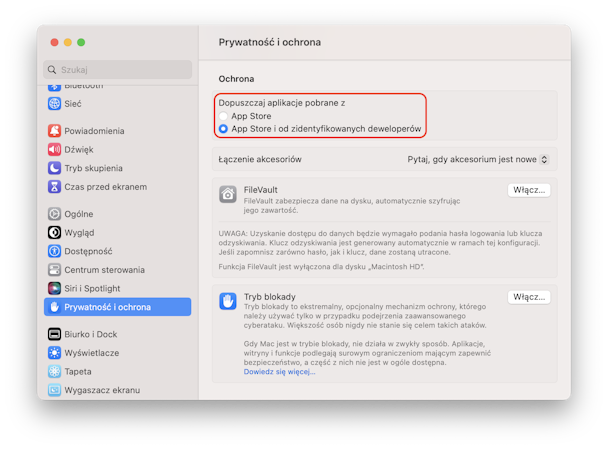Click the magnifying glass search icon
This screenshot has height=449, width=608.
52,70
